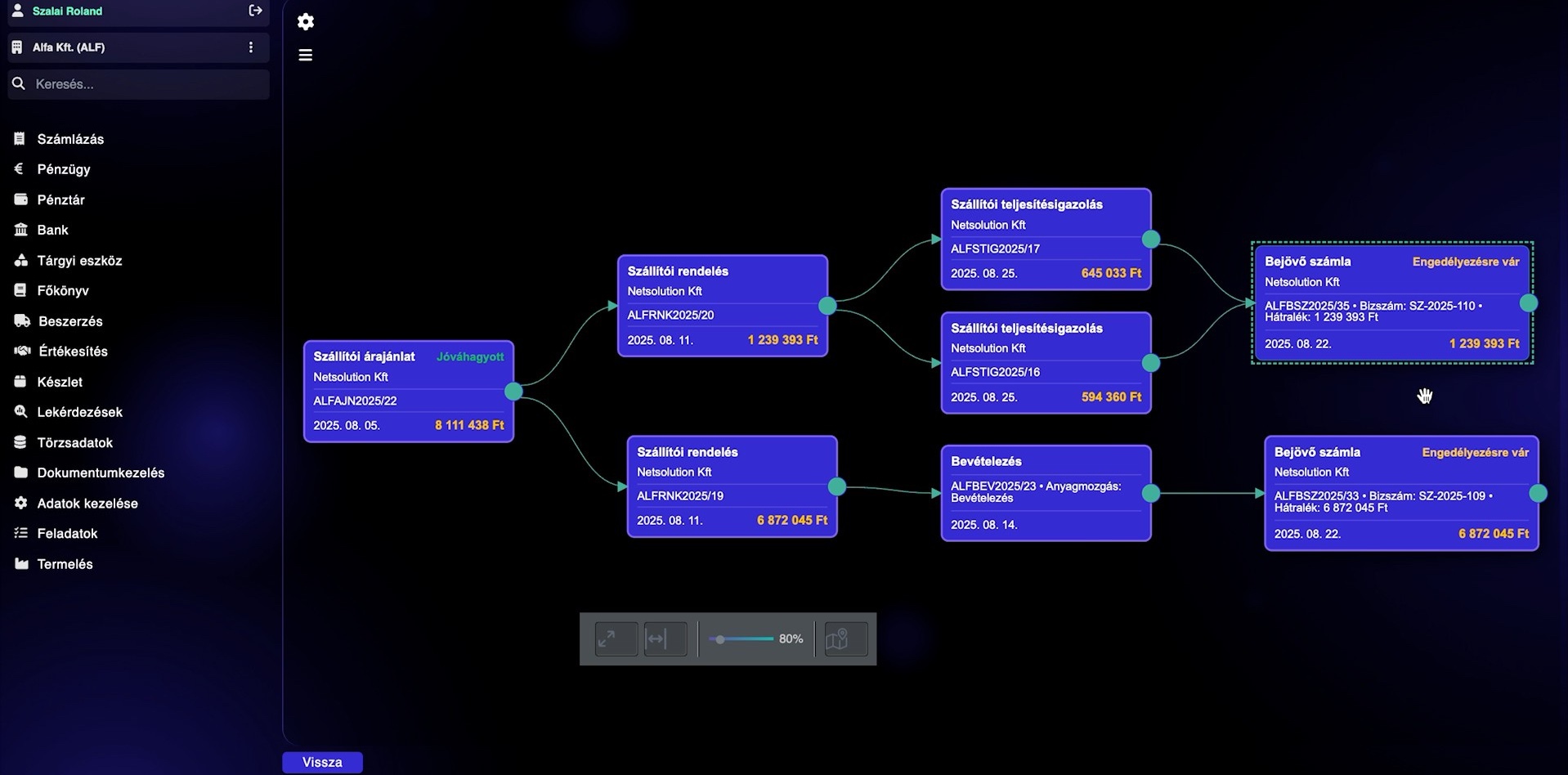The height and width of the screenshot is (775, 1568).
Task: Open the settings gear icon
Action: [x=306, y=22]
